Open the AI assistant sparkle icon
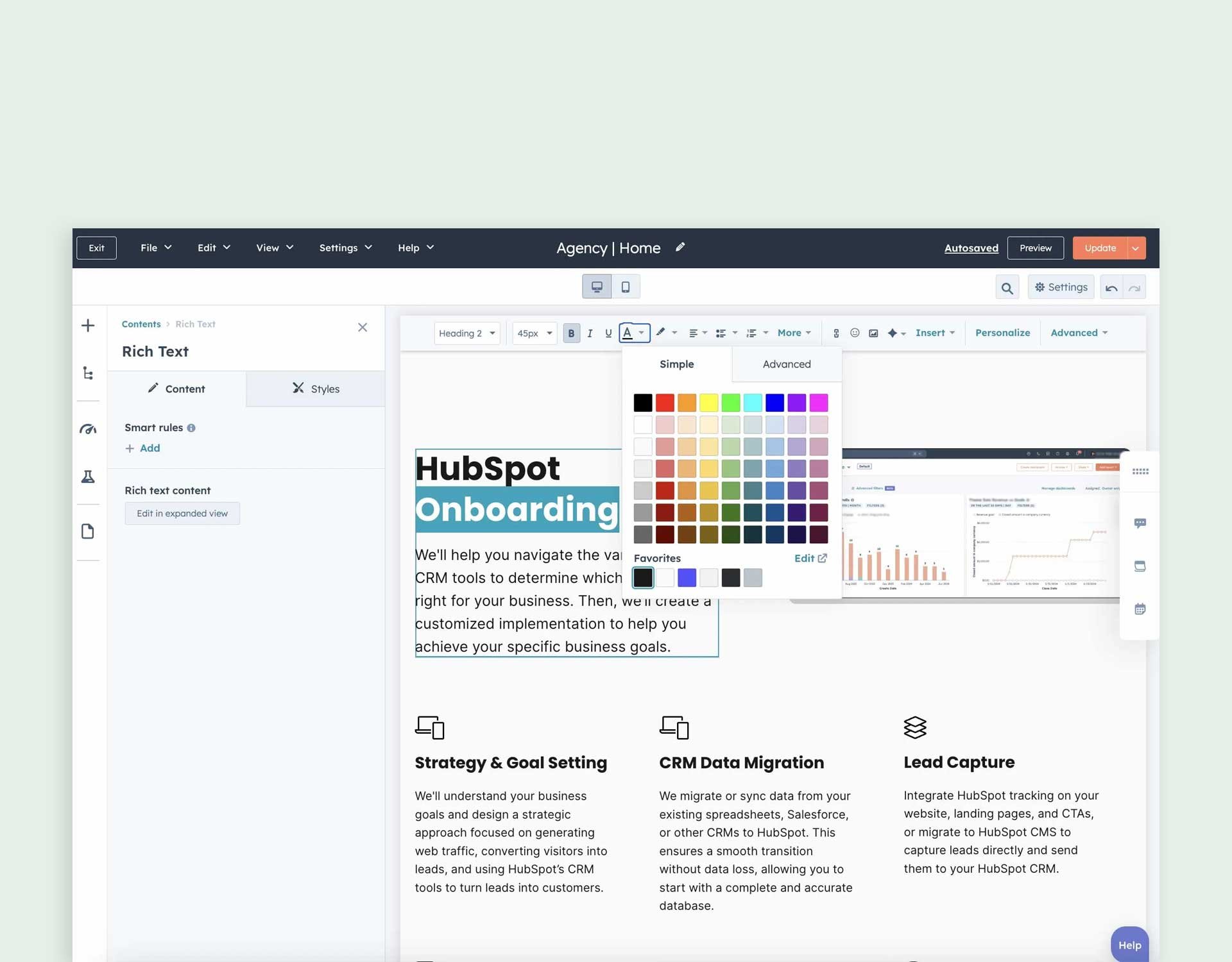Viewport: 1232px width, 962px height. click(x=893, y=333)
